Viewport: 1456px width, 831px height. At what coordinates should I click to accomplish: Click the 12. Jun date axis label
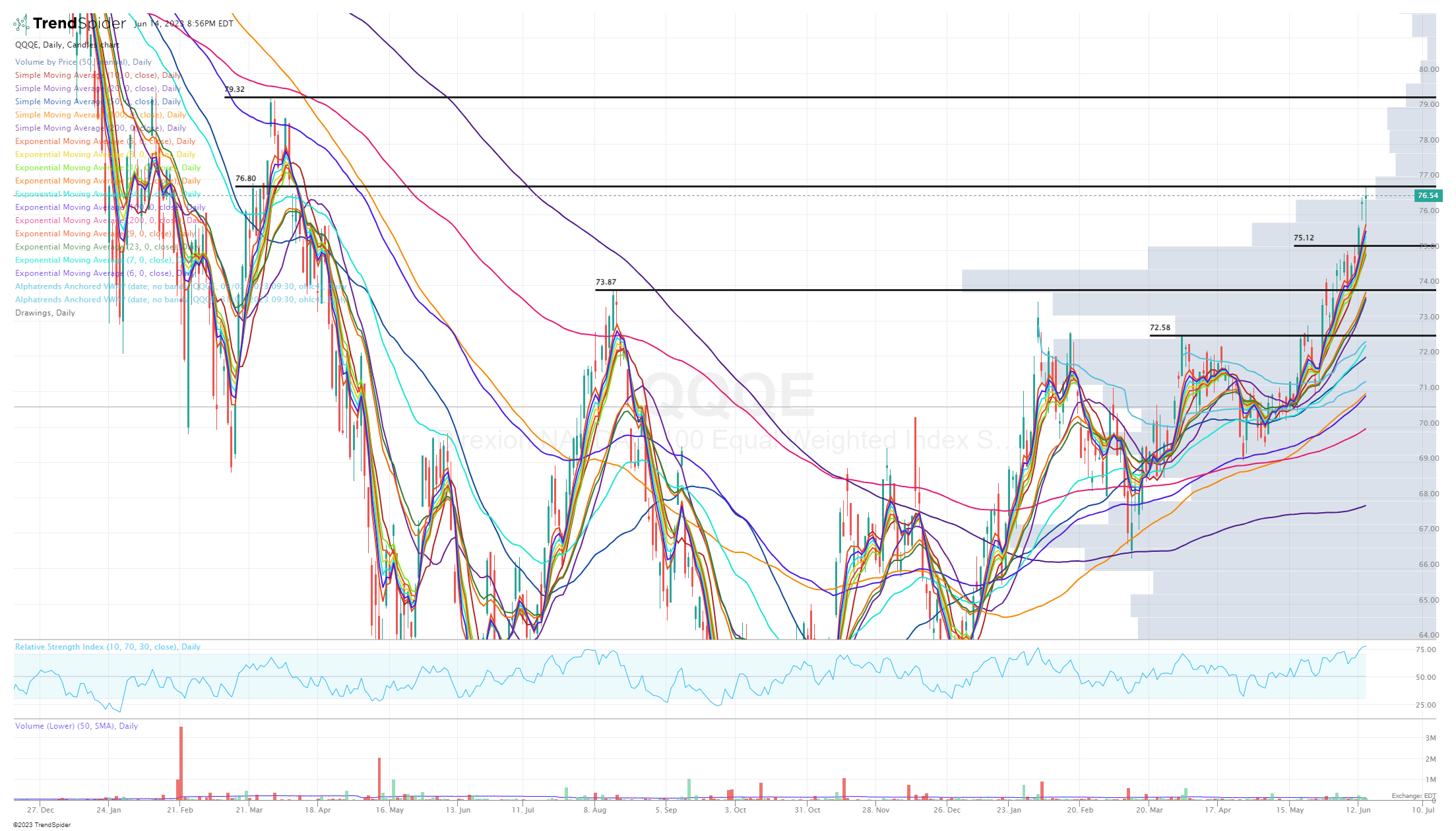[x=1358, y=811]
